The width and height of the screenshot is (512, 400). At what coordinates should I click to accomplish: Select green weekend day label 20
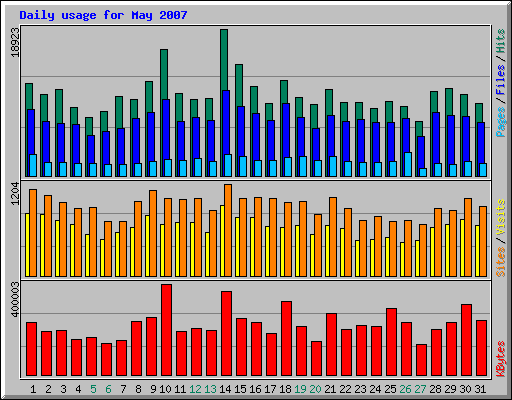[315, 389]
